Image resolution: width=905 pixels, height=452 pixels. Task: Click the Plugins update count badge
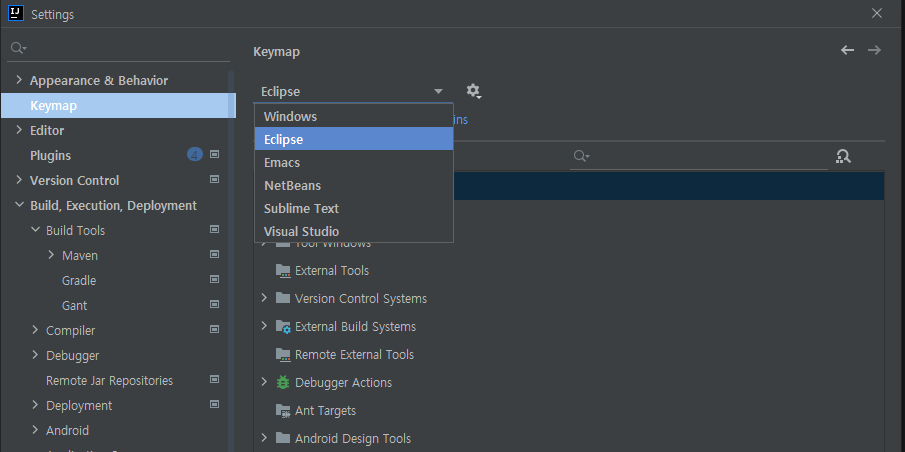195,155
